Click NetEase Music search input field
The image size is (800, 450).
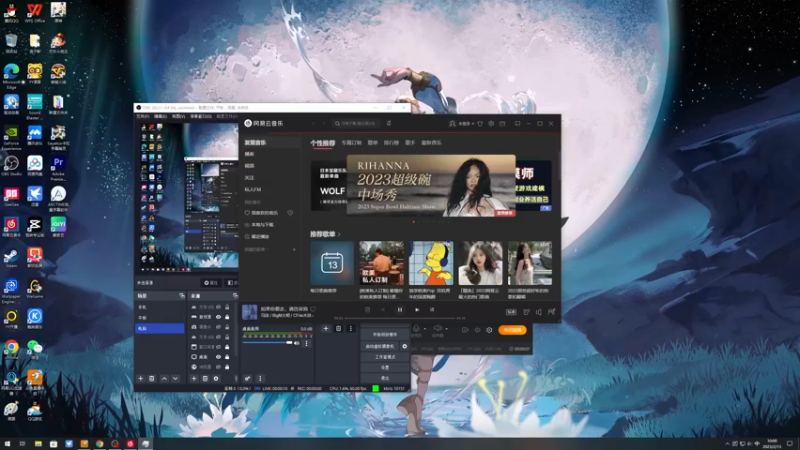coord(356,123)
